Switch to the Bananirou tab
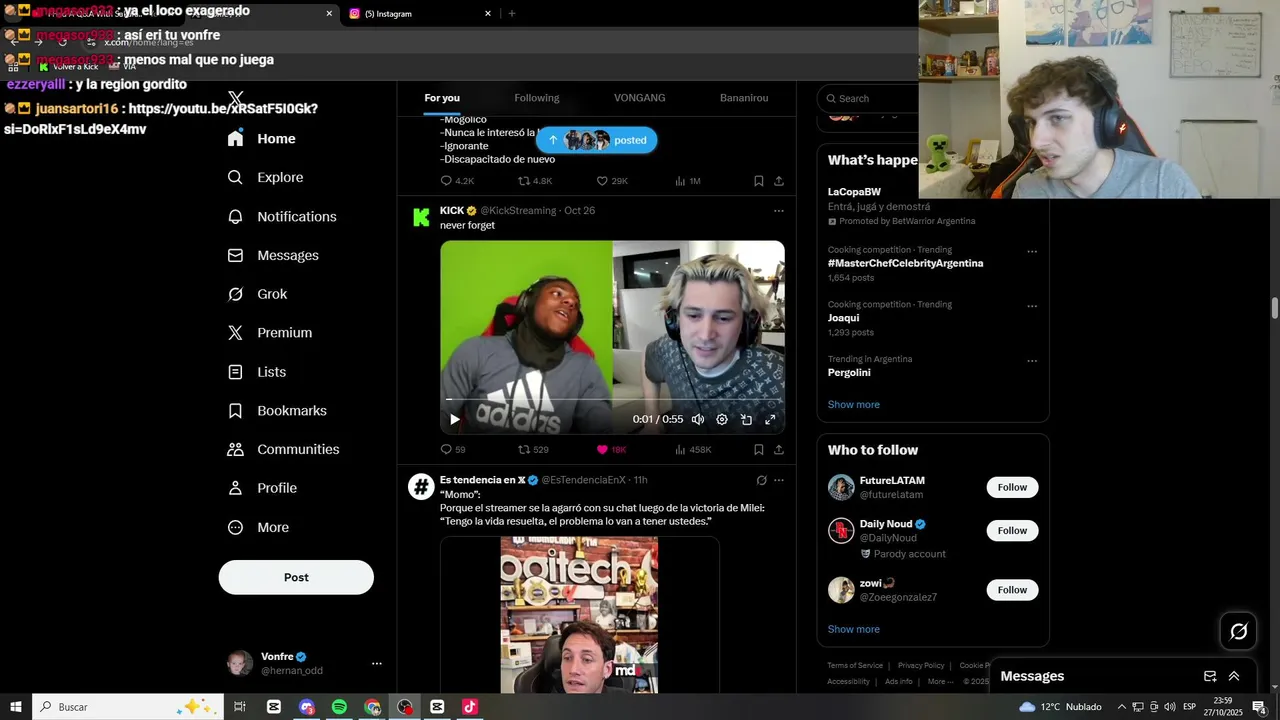 click(x=744, y=98)
